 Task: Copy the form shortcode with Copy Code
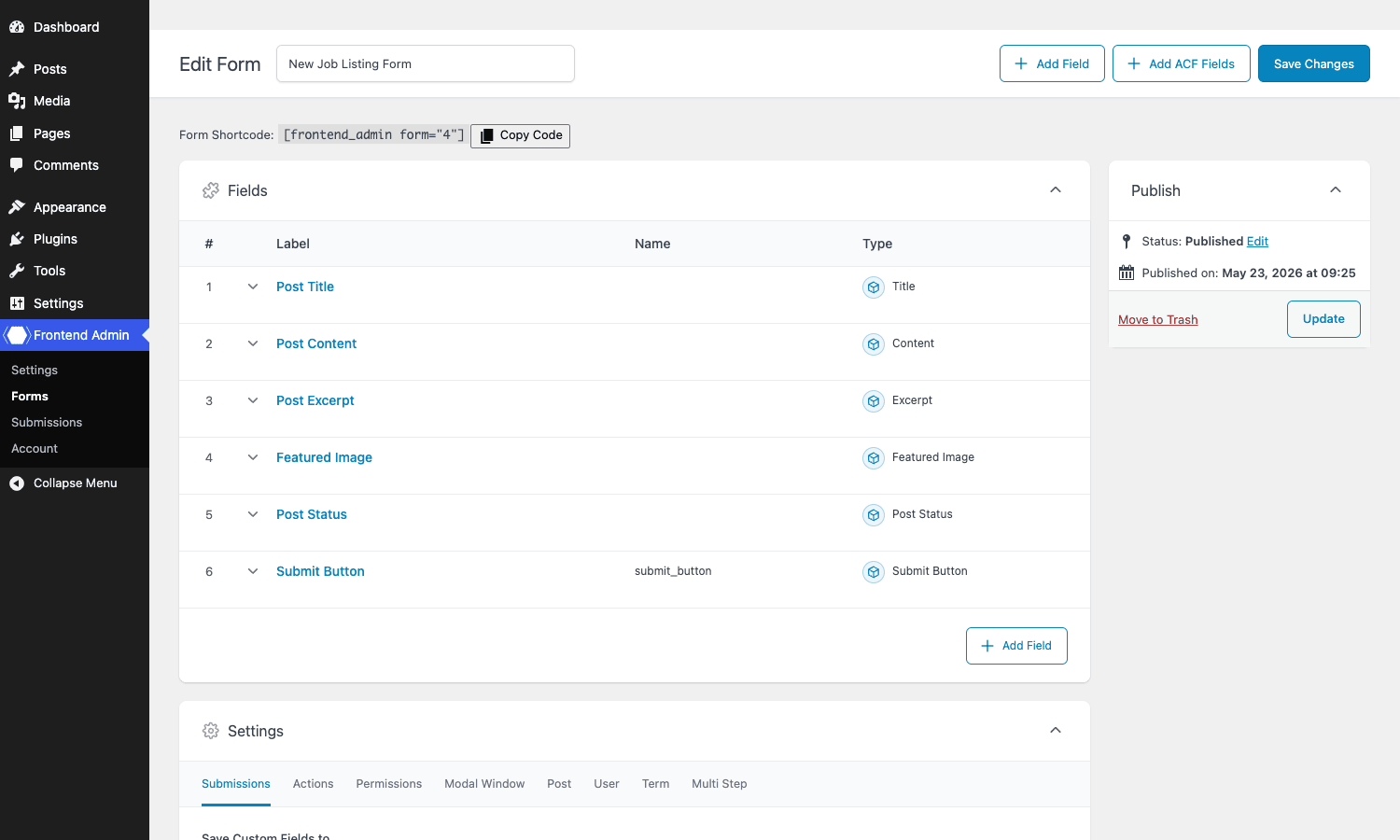tap(520, 135)
